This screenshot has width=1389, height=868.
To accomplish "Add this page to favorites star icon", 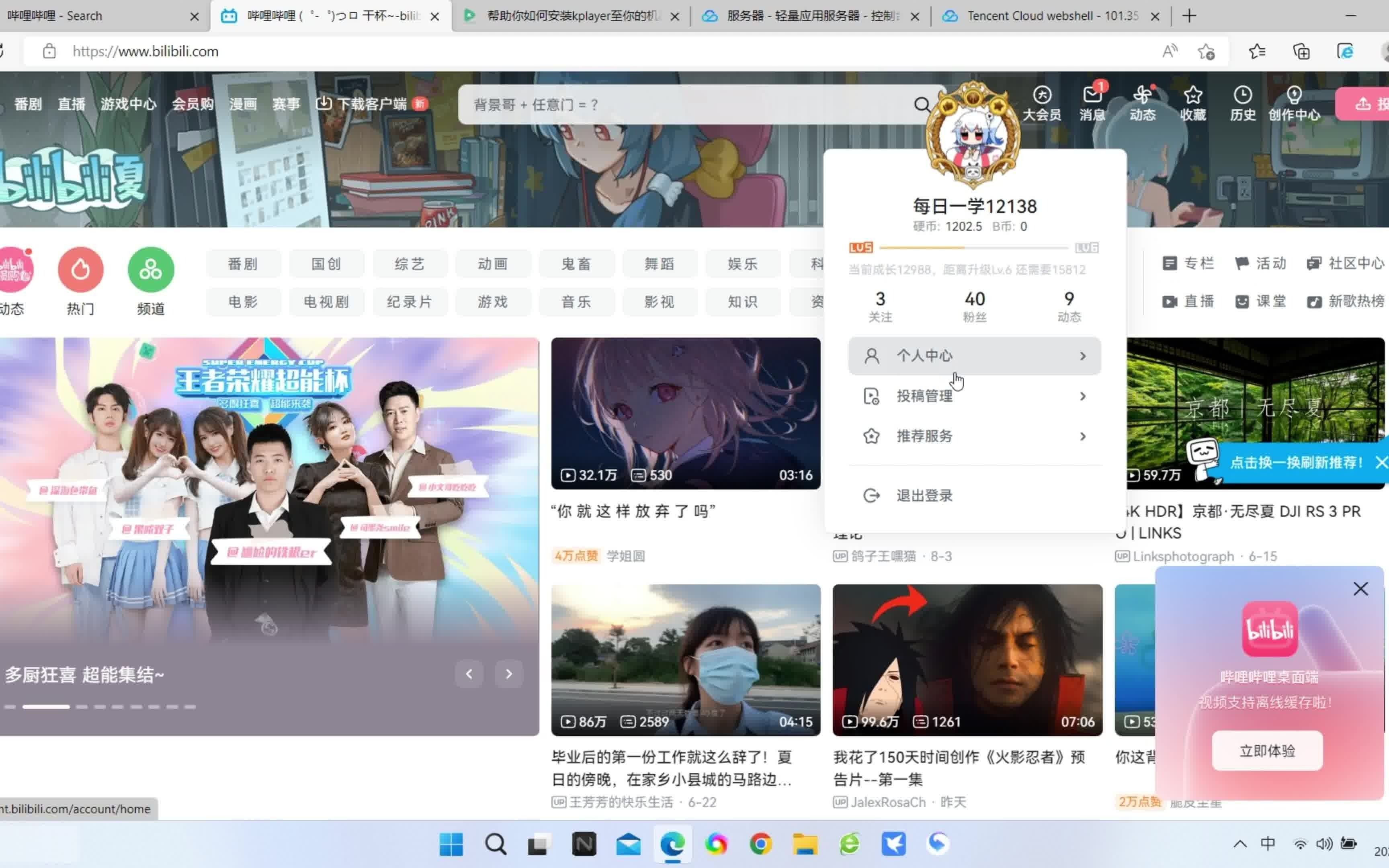I will coord(1206,52).
